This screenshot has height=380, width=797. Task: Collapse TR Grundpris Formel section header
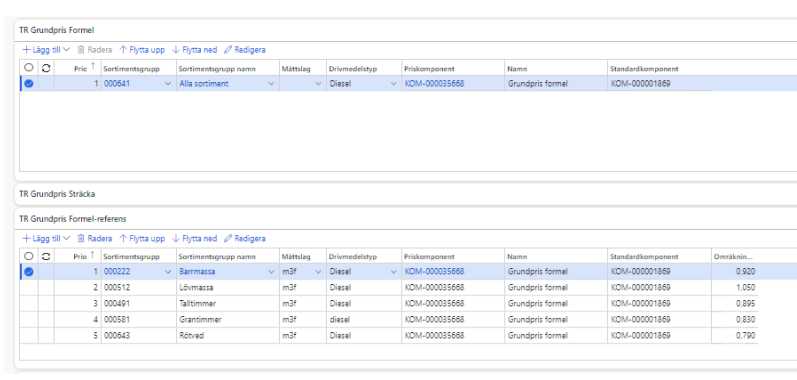click(56, 30)
